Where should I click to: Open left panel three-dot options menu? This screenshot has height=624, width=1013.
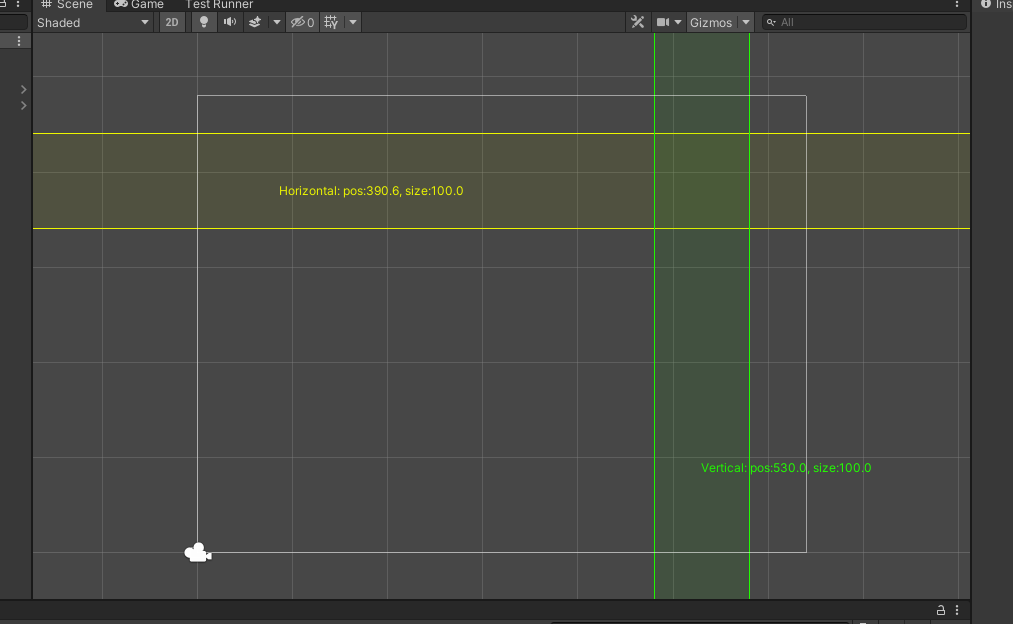[19, 41]
